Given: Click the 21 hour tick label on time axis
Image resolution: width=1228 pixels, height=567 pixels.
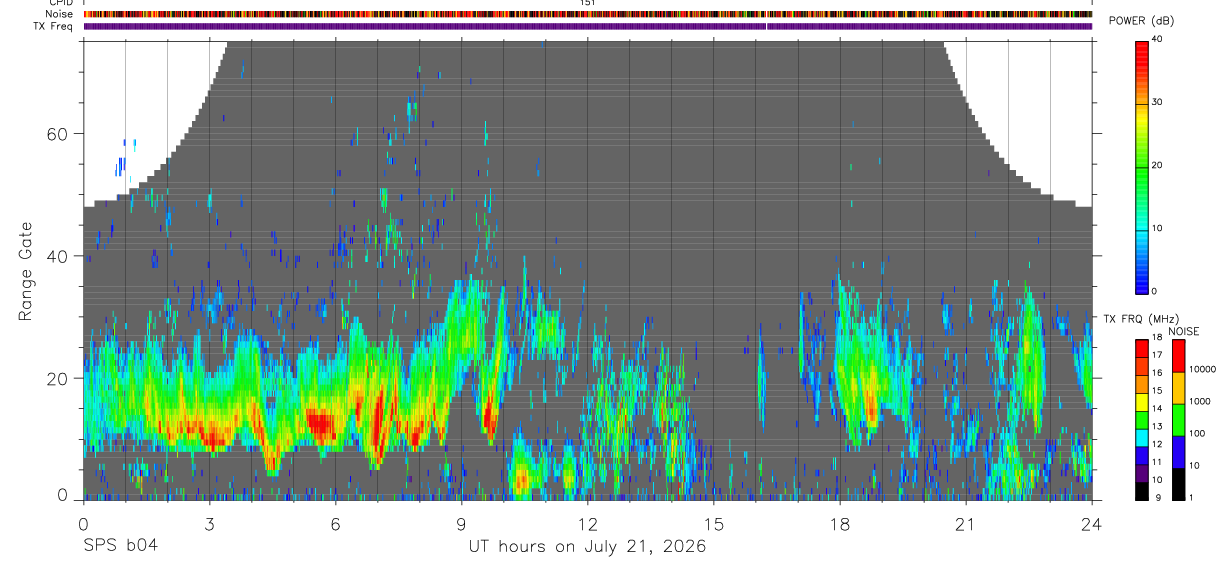Looking at the screenshot, I should 966,523.
